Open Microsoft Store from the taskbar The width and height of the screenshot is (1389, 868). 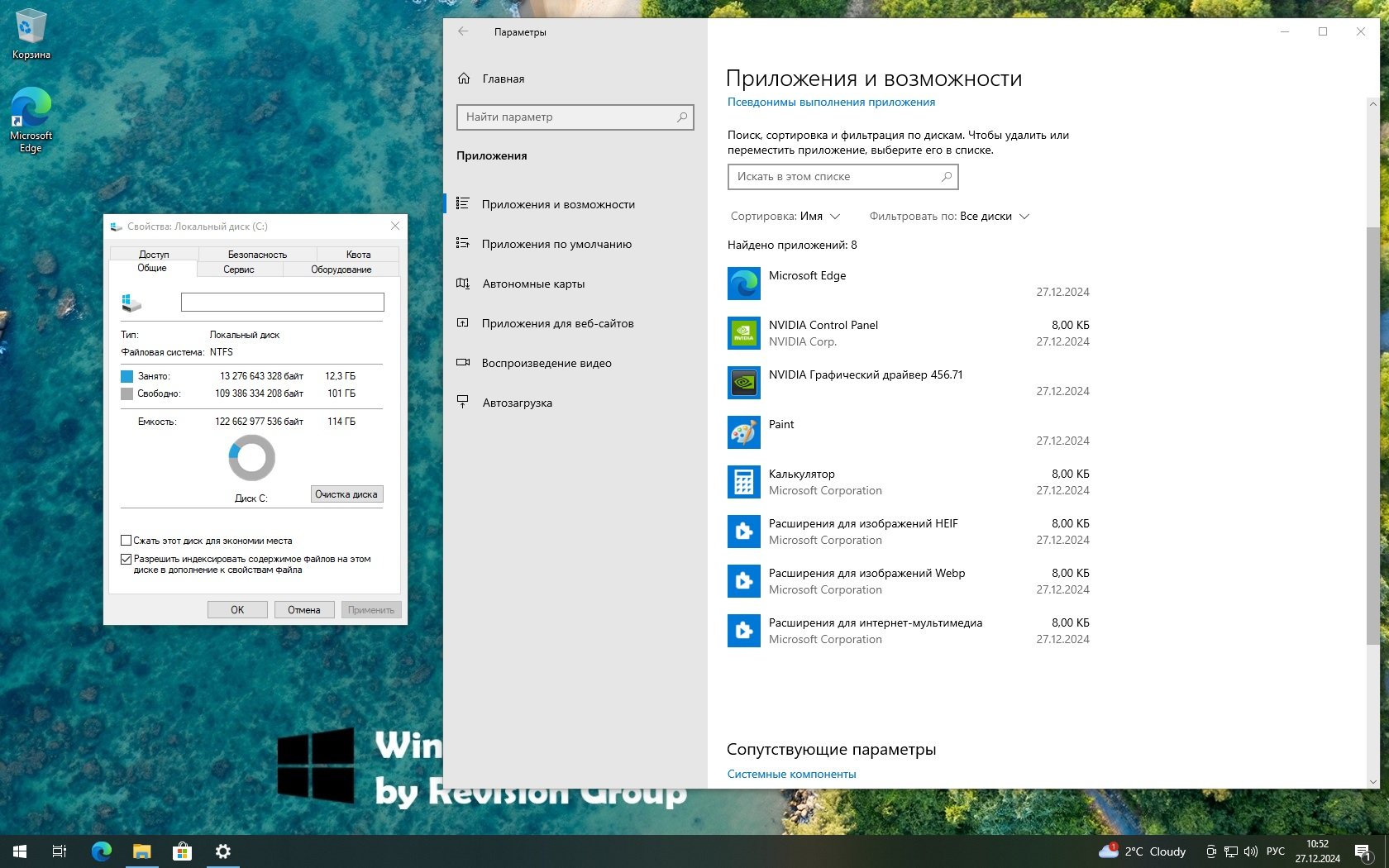[x=182, y=851]
